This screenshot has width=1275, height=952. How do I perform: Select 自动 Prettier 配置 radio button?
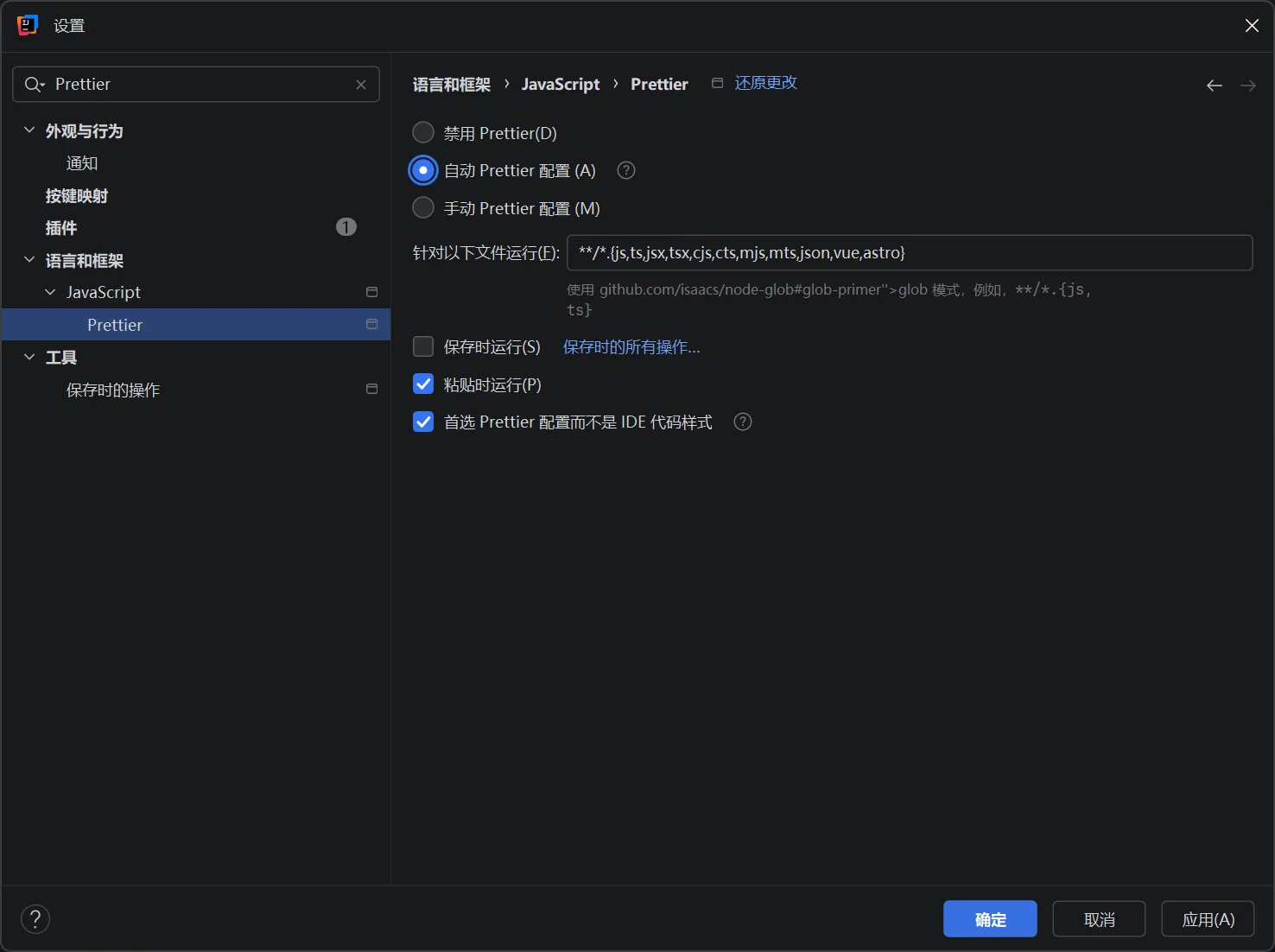(423, 170)
